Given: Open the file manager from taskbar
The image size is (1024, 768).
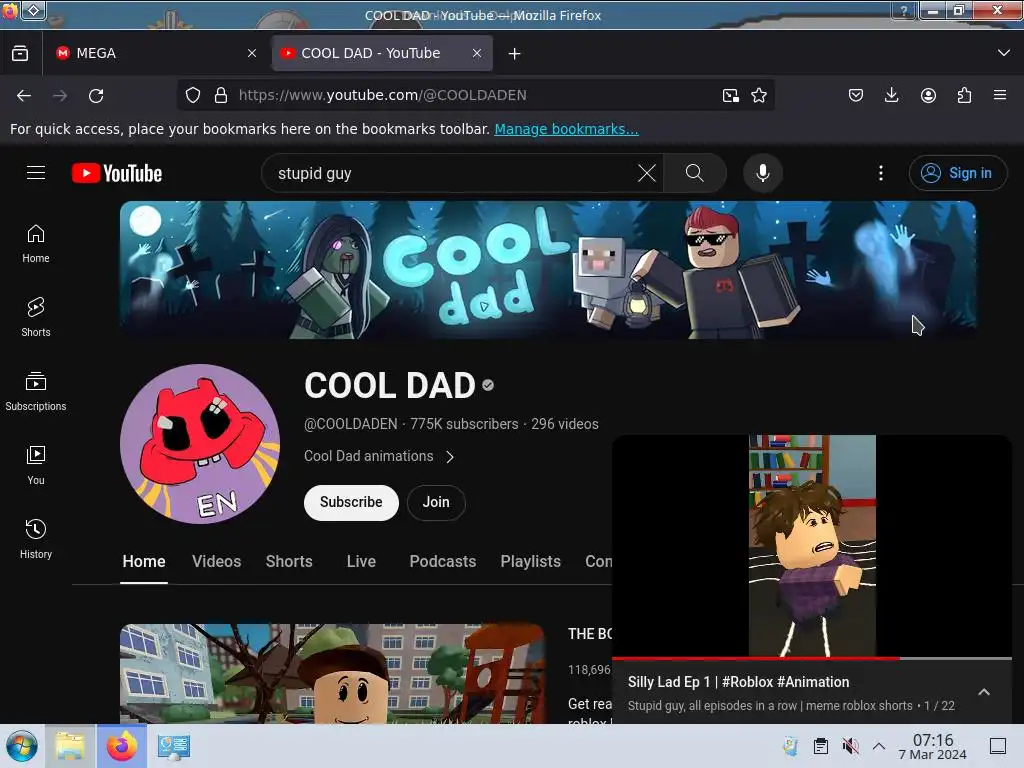Looking at the screenshot, I should click(x=70, y=746).
